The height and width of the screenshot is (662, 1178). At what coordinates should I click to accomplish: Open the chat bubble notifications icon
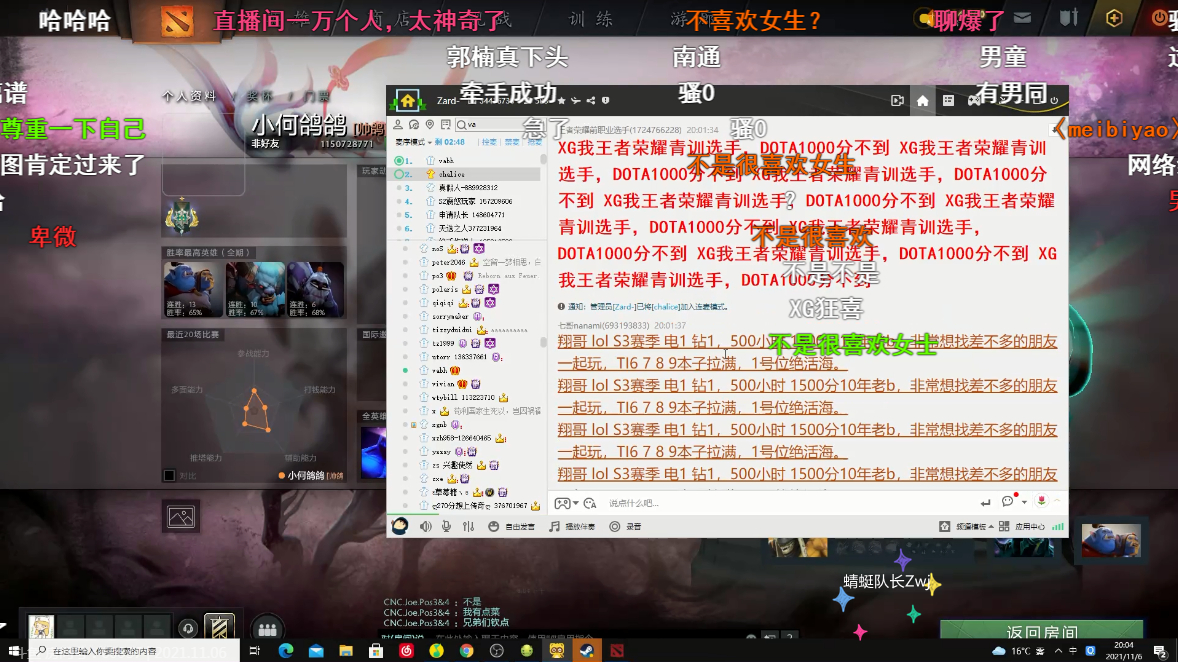(1008, 501)
